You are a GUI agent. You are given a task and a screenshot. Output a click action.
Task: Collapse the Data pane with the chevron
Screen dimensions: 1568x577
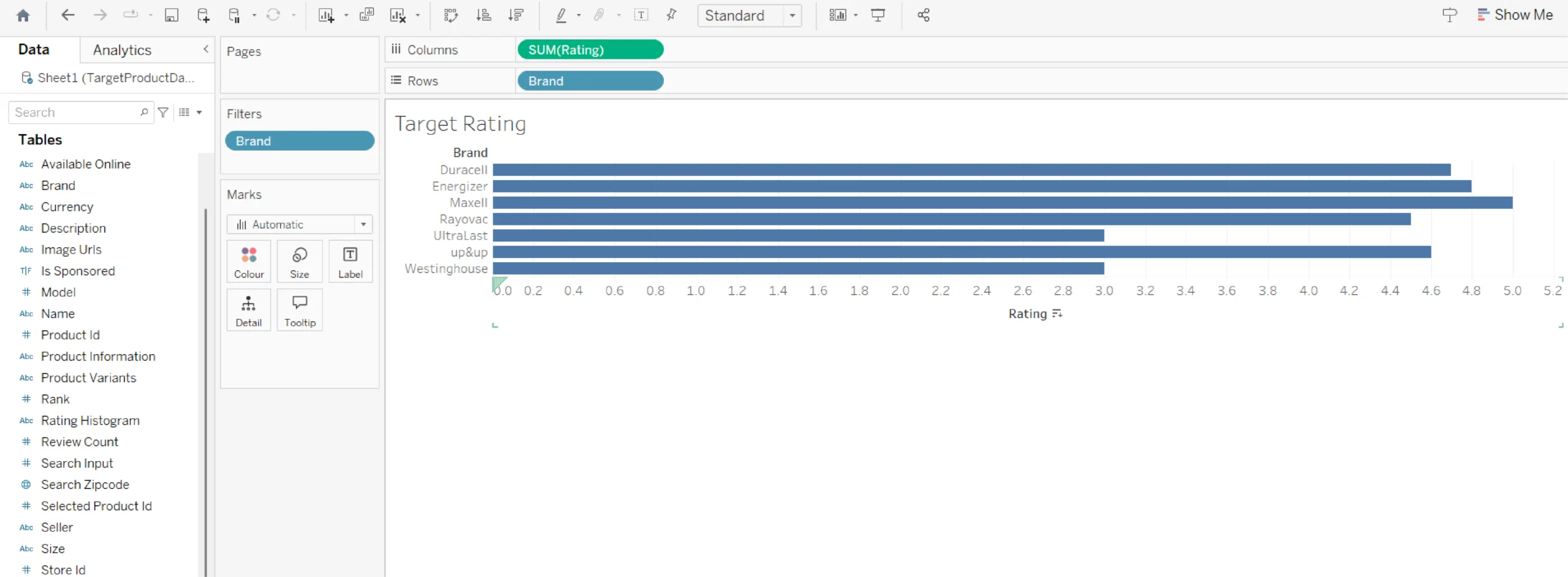coord(206,49)
